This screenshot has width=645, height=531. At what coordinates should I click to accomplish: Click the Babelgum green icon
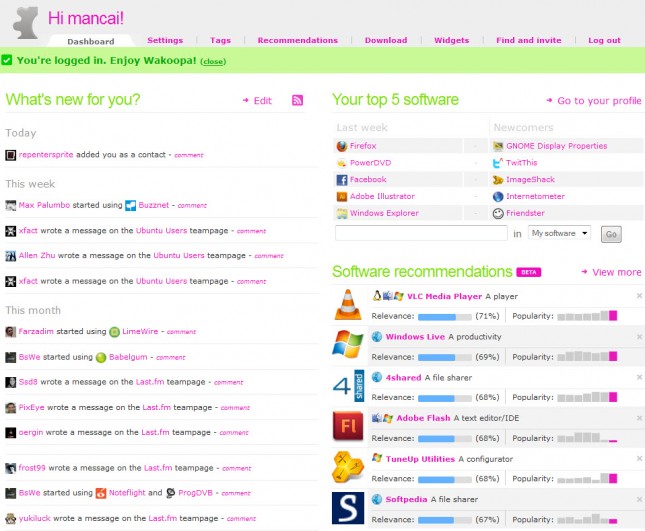(x=101, y=357)
